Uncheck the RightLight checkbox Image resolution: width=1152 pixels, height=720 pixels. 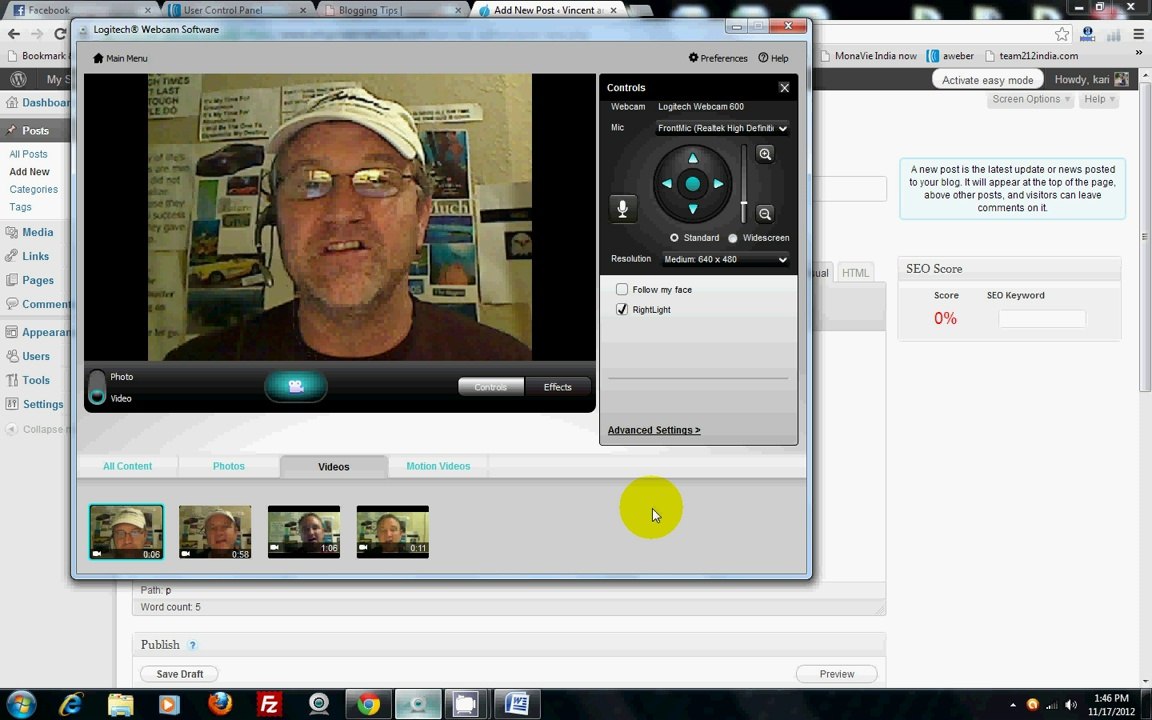tap(622, 309)
